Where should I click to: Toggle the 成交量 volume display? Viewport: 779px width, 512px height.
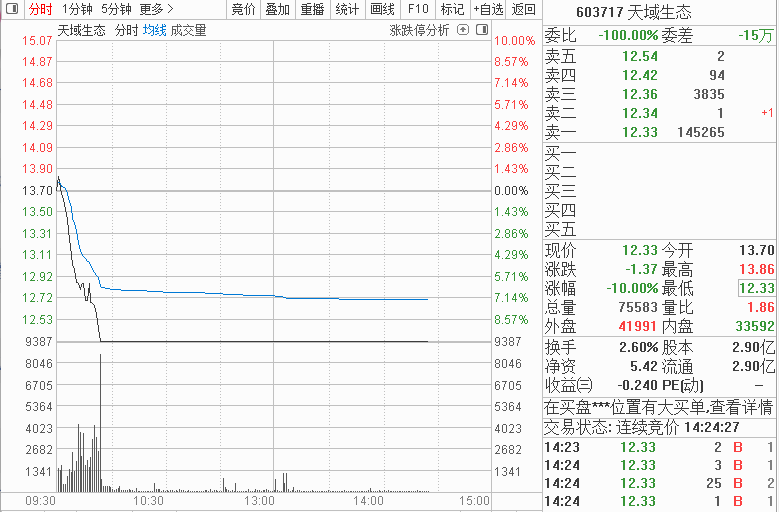[189, 30]
